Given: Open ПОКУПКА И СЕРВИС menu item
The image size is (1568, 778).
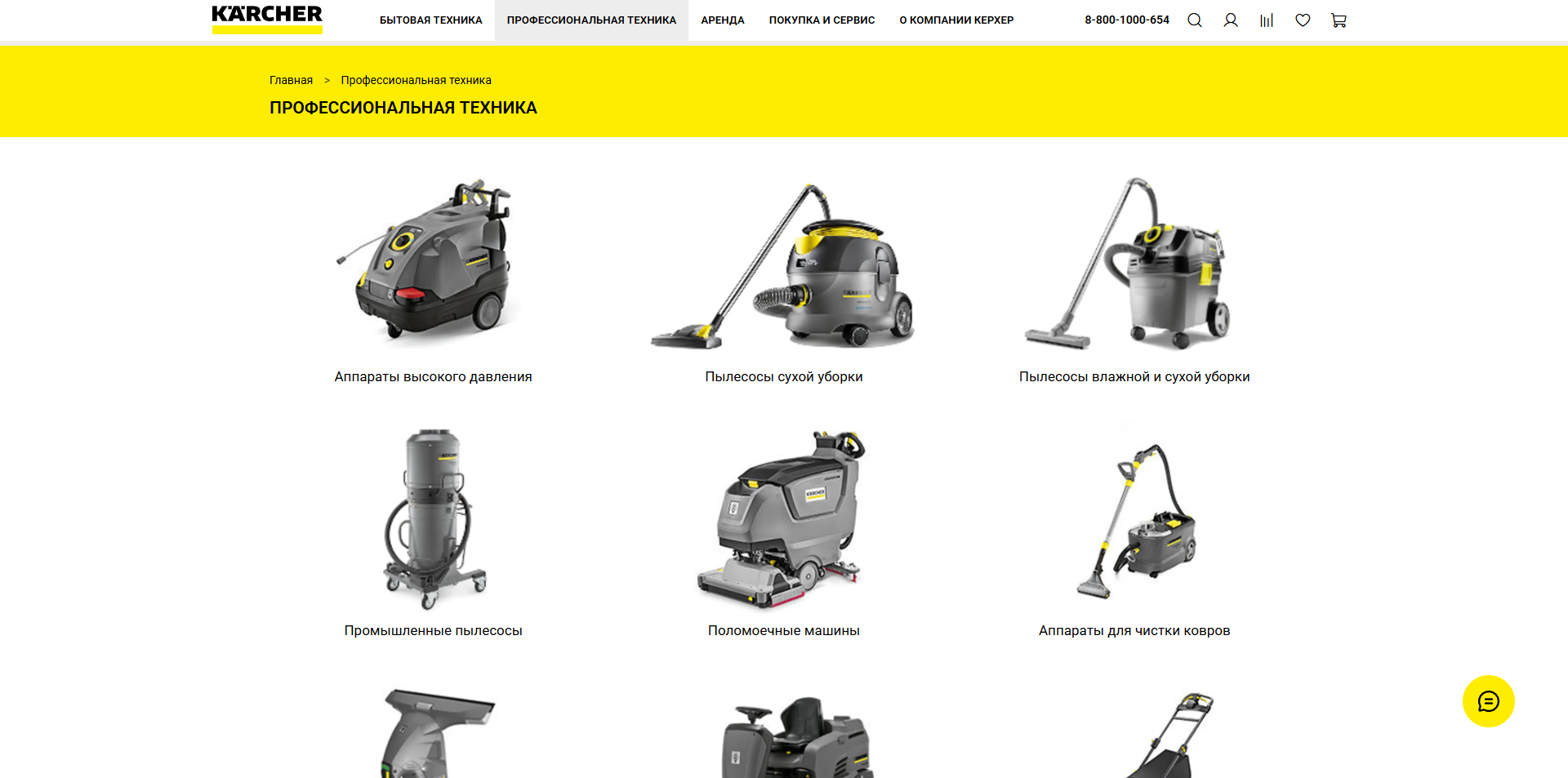Looking at the screenshot, I should pyautogui.click(x=822, y=20).
